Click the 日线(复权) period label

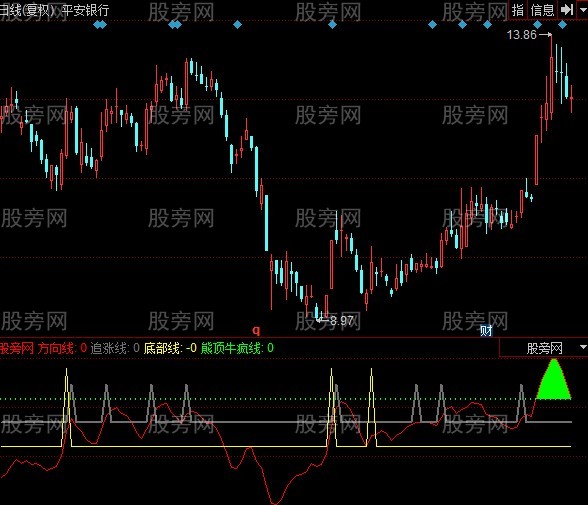click(27, 10)
